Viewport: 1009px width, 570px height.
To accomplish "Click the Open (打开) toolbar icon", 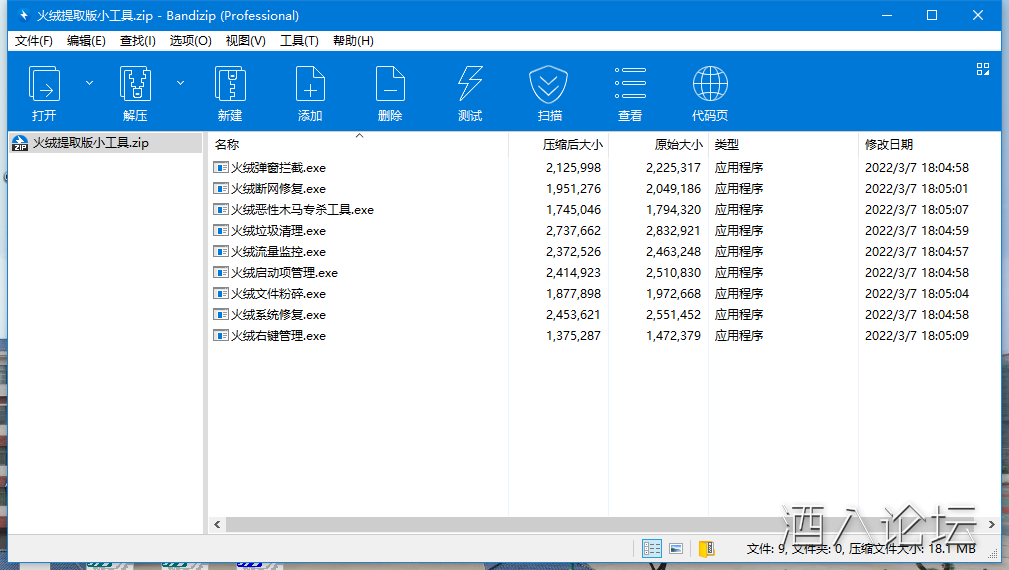I will click(x=44, y=84).
